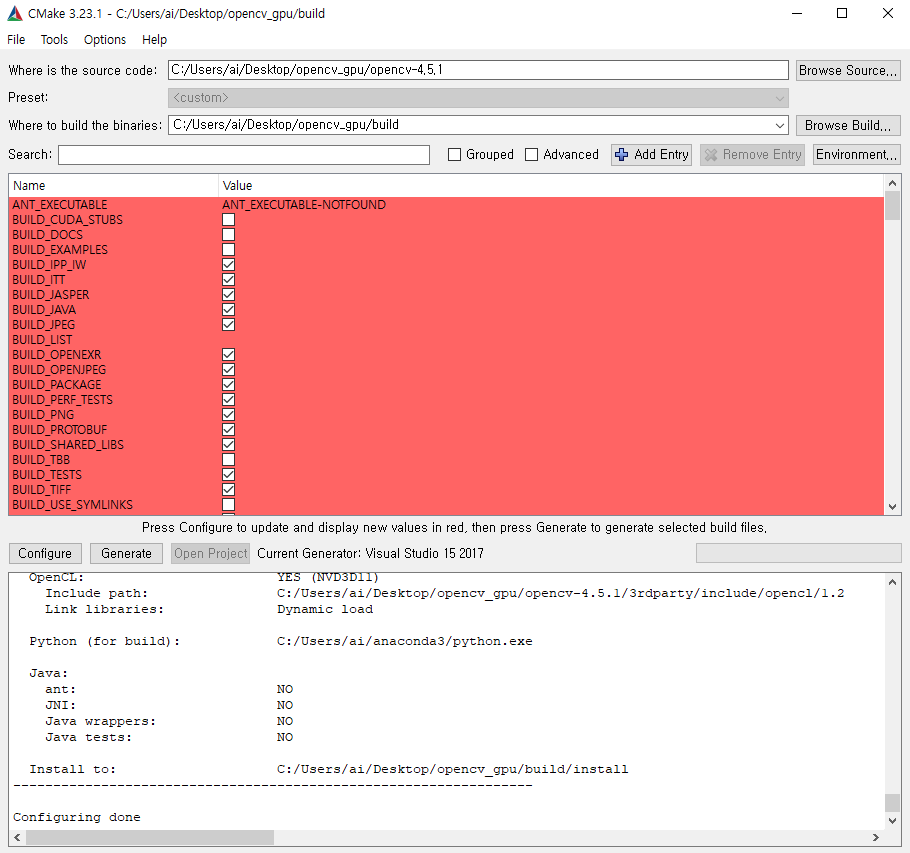Screen dimensions: 910x853
Task: Uncheck the BUILD_JAVA checkbox
Action: click(229, 309)
